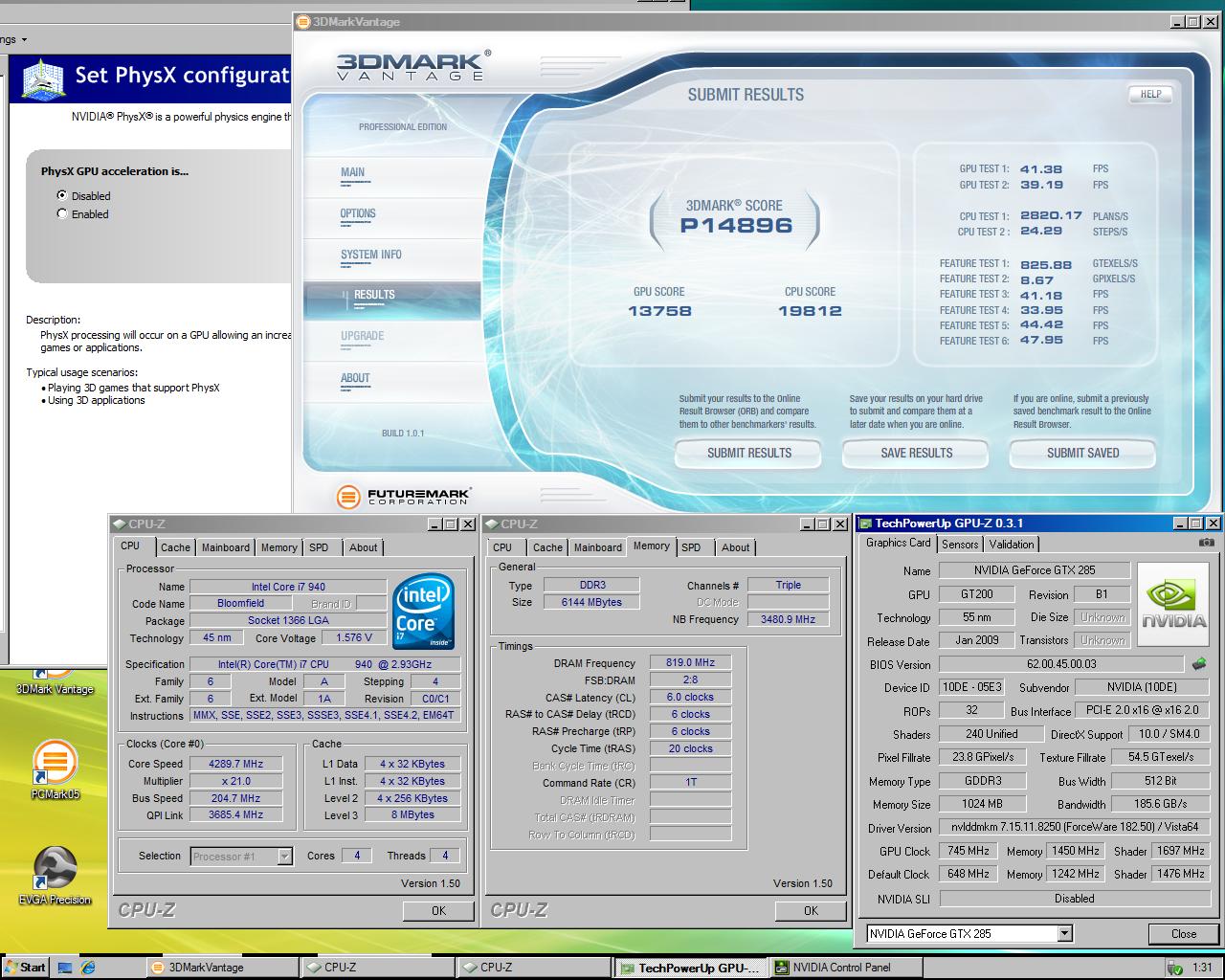Click the GPU TEST 1 value 41.38
The width and height of the screenshot is (1225, 980).
[x=1041, y=169]
